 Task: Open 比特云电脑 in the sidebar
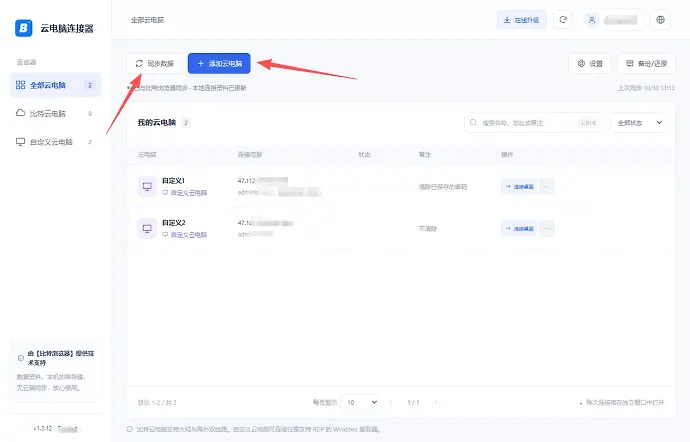[55, 114]
